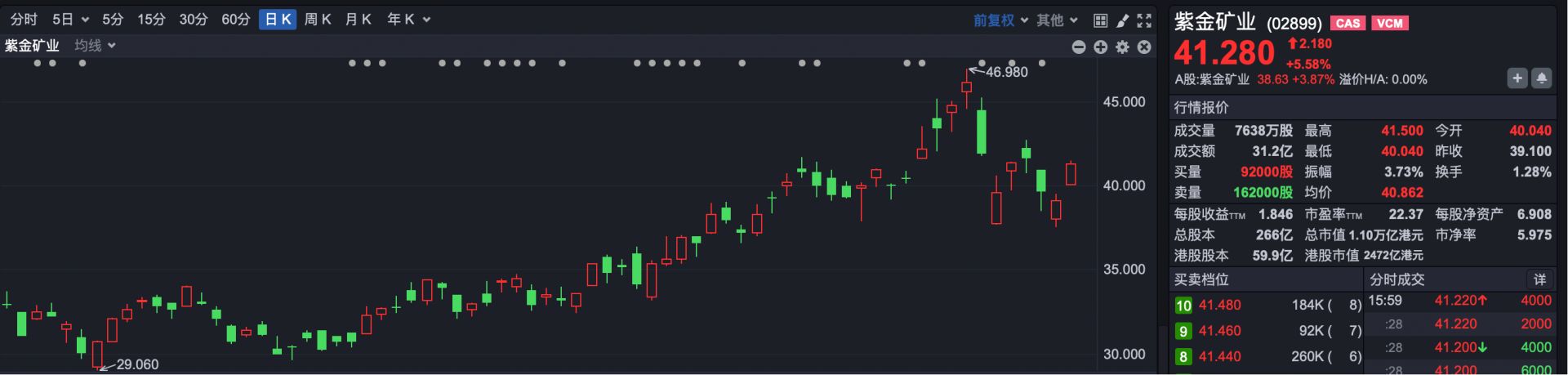Close the chart indicator bar with X icon
Image resolution: width=1568 pixels, height=375 pixels.
pos(1144,47)
